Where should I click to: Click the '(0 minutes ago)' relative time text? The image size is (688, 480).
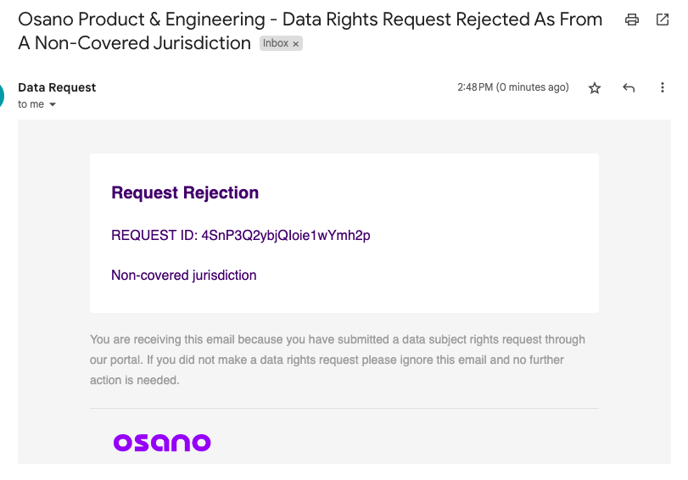pos(533,87)
